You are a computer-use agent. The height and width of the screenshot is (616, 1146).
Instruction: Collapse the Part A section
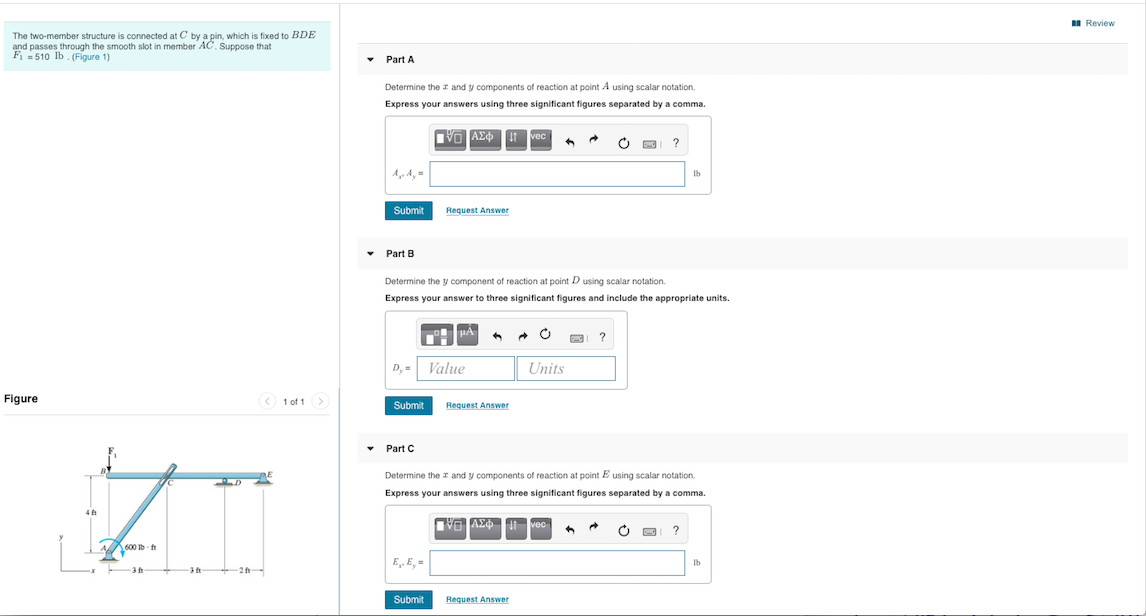pyautogui.click(x=370, y=59)
